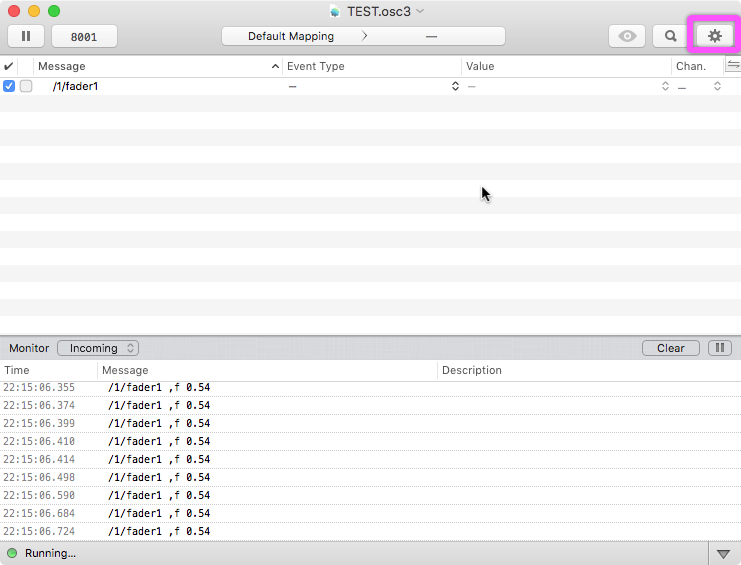Click the TEST.osc3 document icon
Viewport: 741px width, 565px height.
335,11
